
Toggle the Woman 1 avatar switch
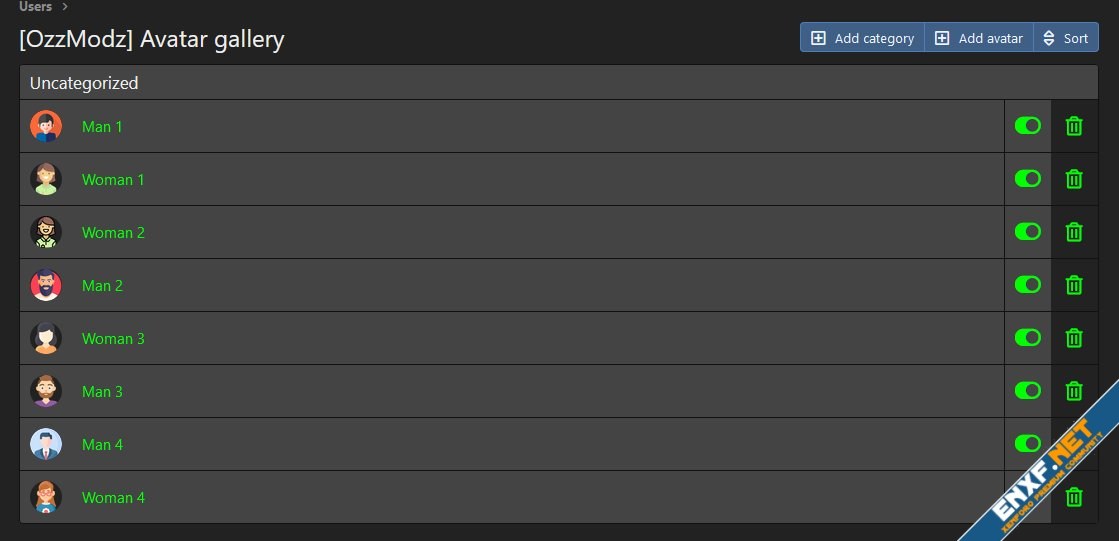coord(1027,179)
